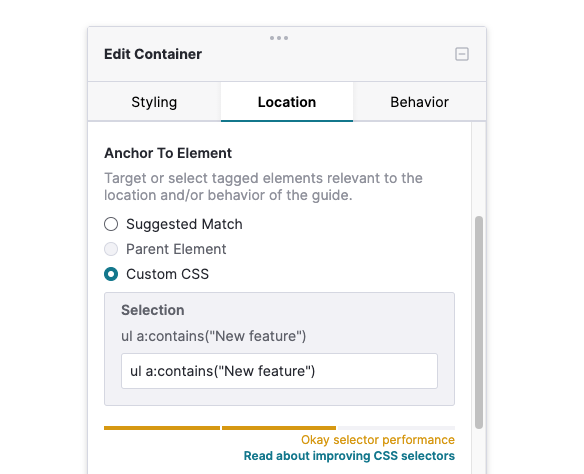Click the Custom CSS label text
The width and height of the screenshot is (584, 474).
[x=168, y=274]
